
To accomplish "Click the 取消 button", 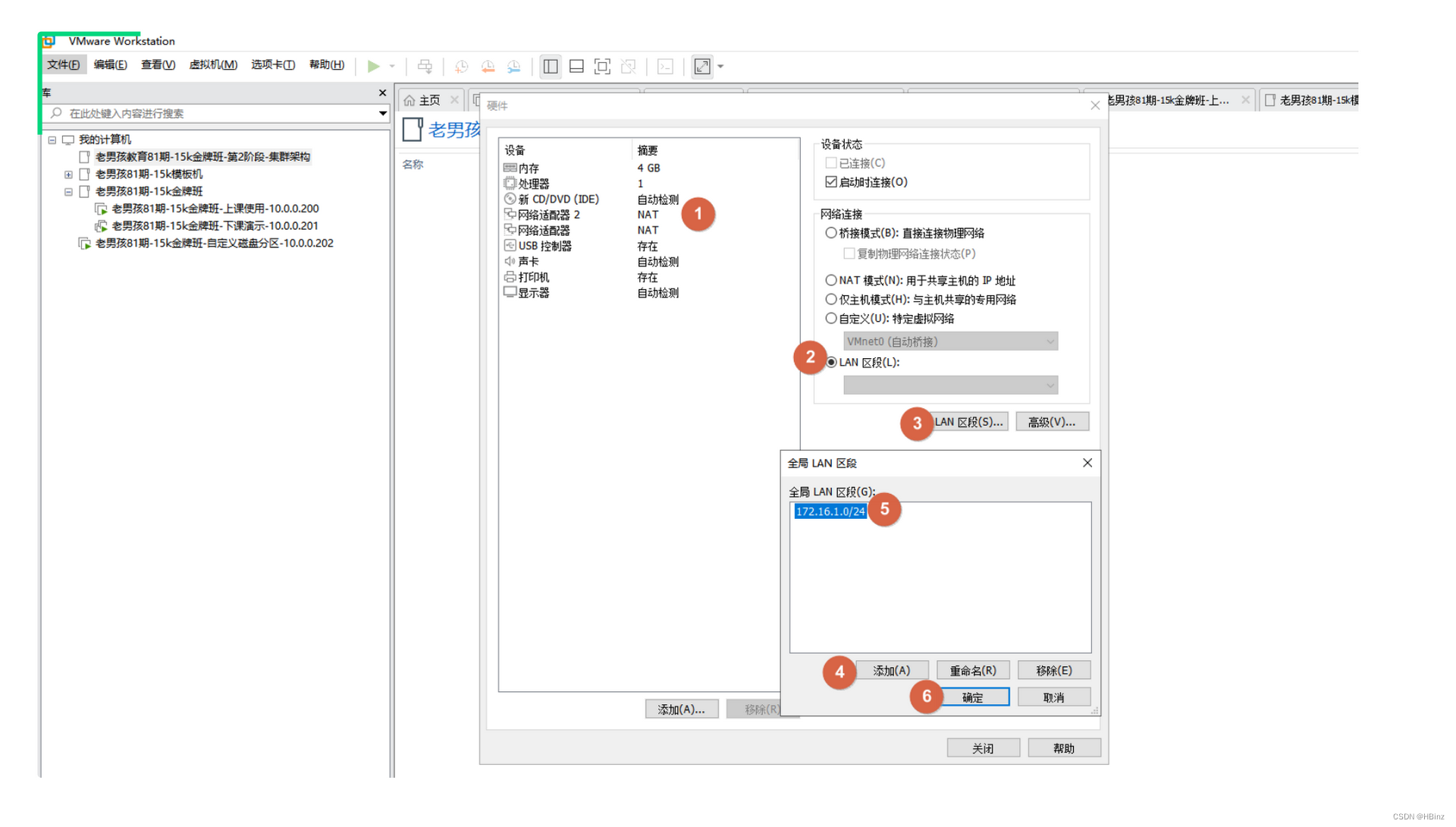I will [x=1054, y=697].
